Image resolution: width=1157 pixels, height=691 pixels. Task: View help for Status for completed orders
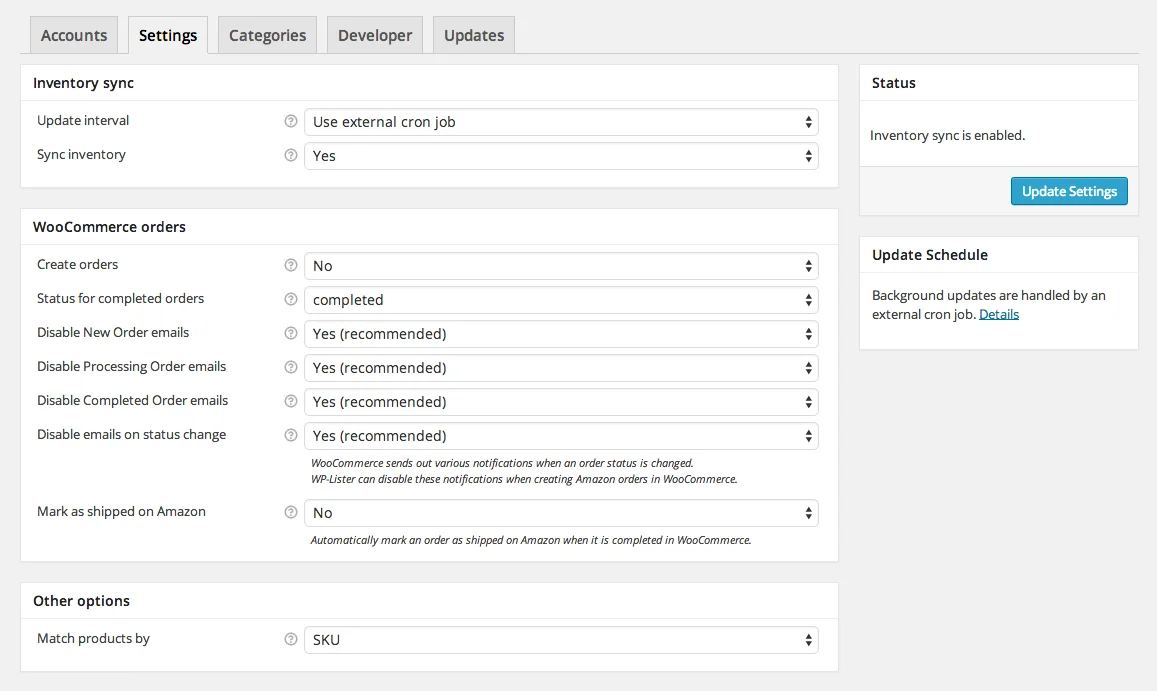[x=290, y=298]
